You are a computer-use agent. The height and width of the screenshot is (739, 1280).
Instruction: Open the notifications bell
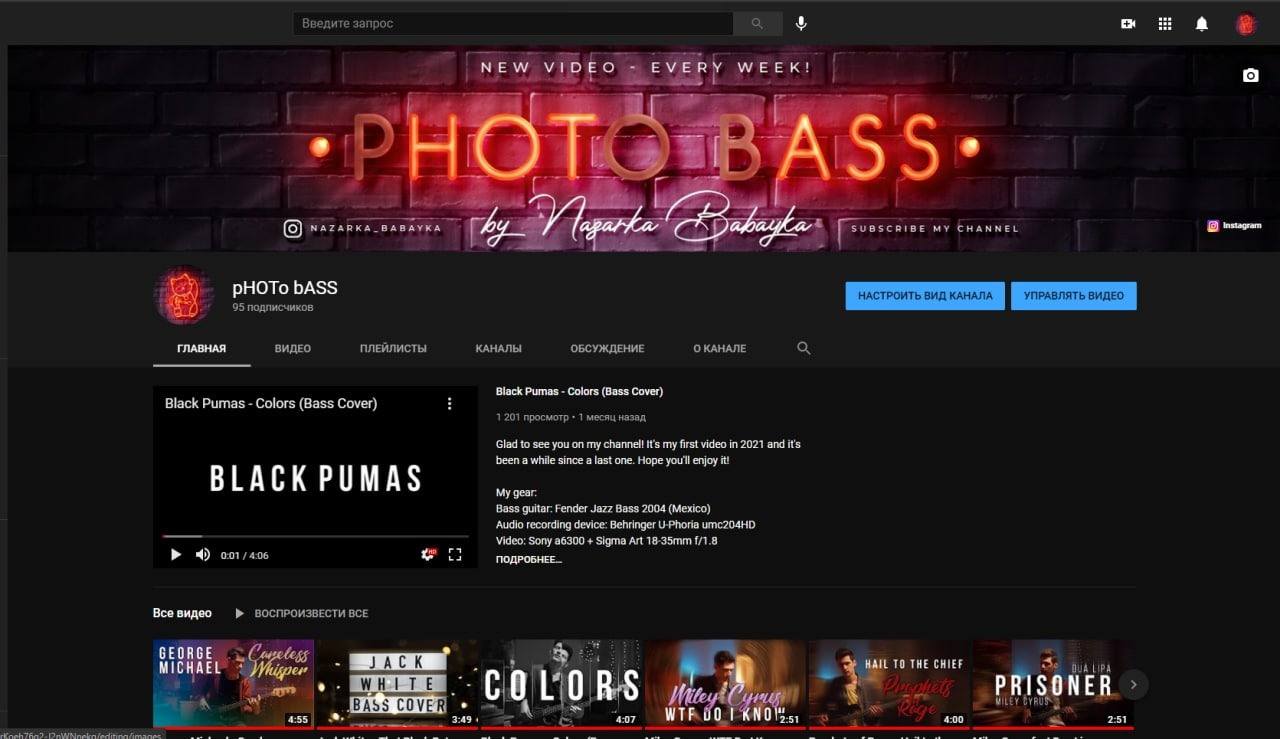pos(1202,24)
